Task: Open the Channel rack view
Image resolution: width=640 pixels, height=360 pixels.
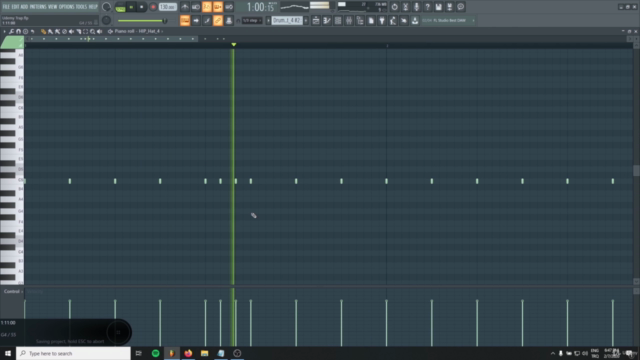Action: 338,20
